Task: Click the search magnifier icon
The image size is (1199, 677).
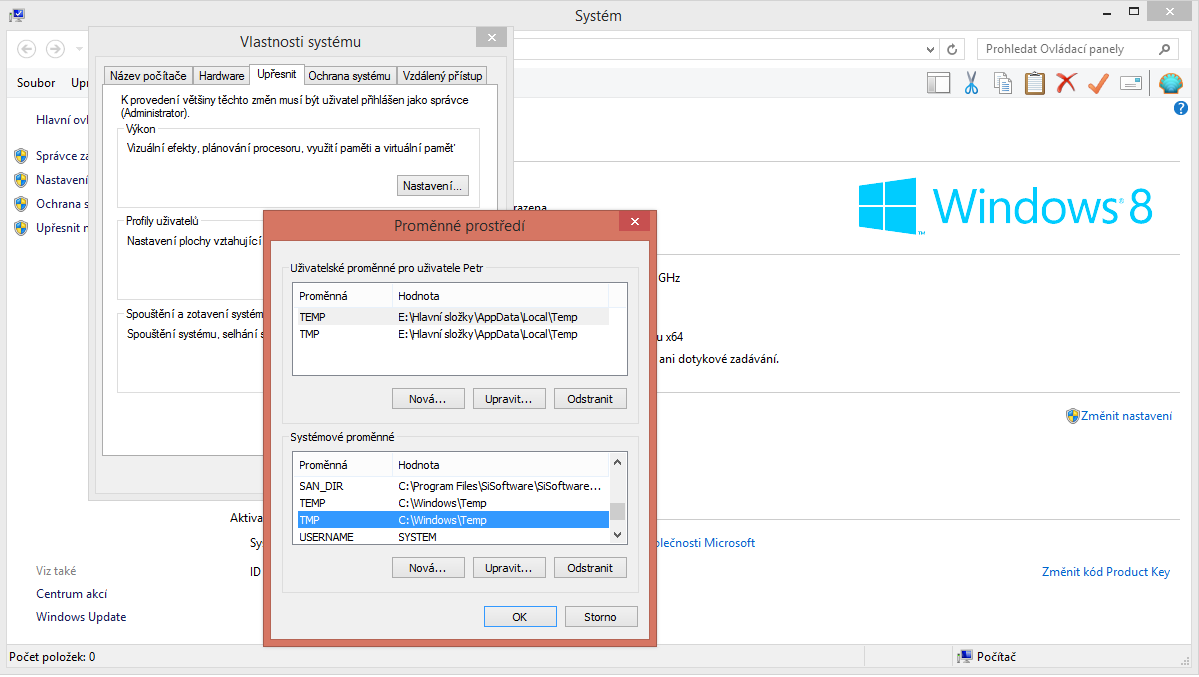Action: tap(1165, 49)
